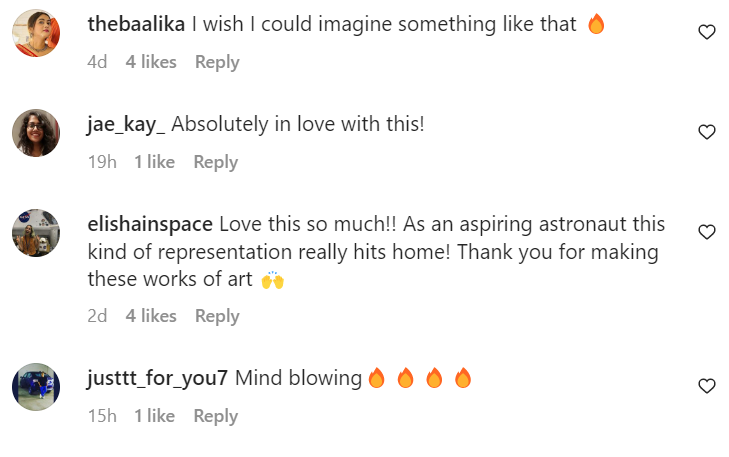Show who gave jae_kay_'s comment 1 like
729x457 pixels.
click(x=154, y=162)
